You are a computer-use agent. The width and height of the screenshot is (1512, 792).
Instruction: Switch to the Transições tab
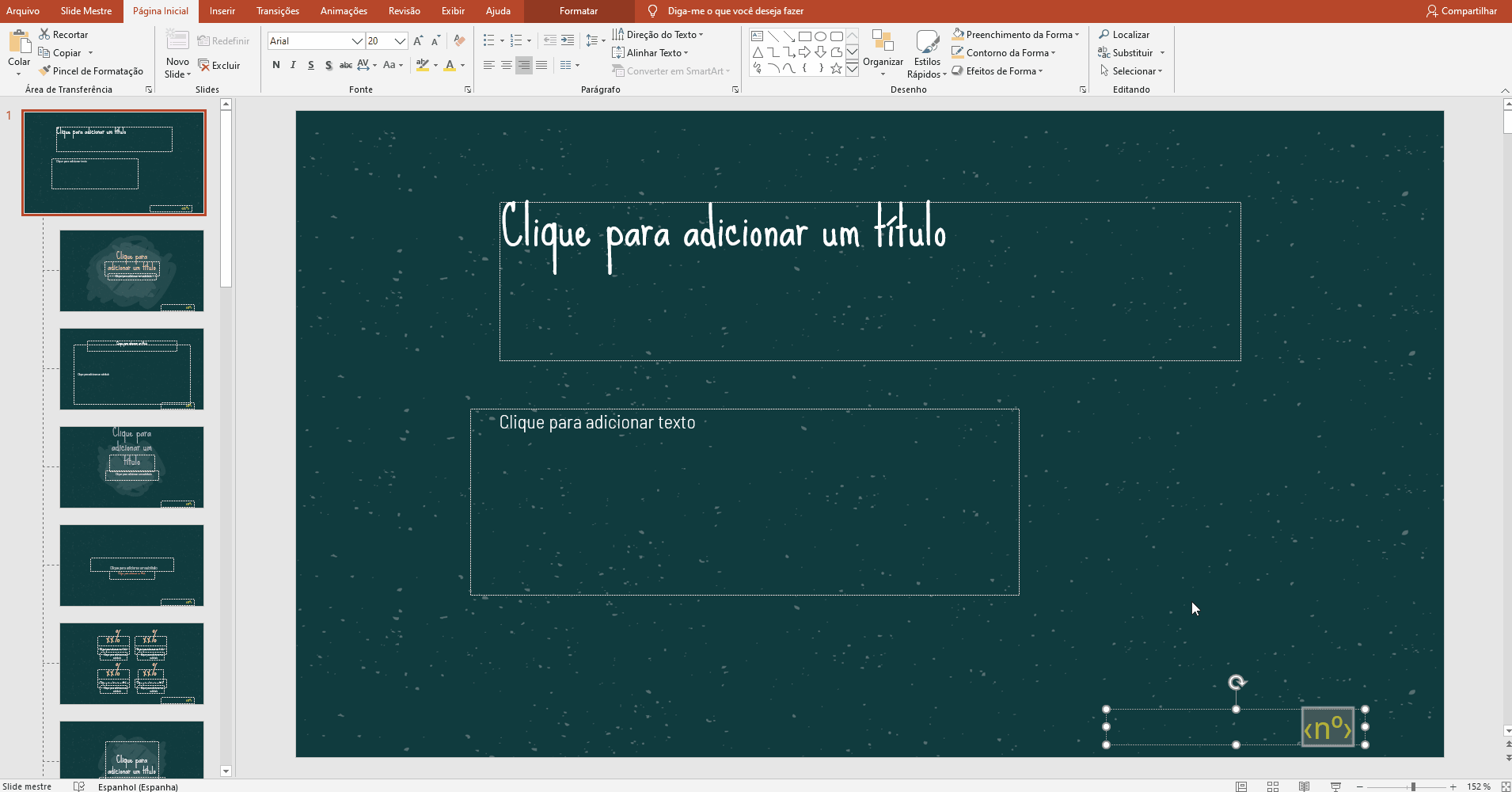[x=278, y=11]
